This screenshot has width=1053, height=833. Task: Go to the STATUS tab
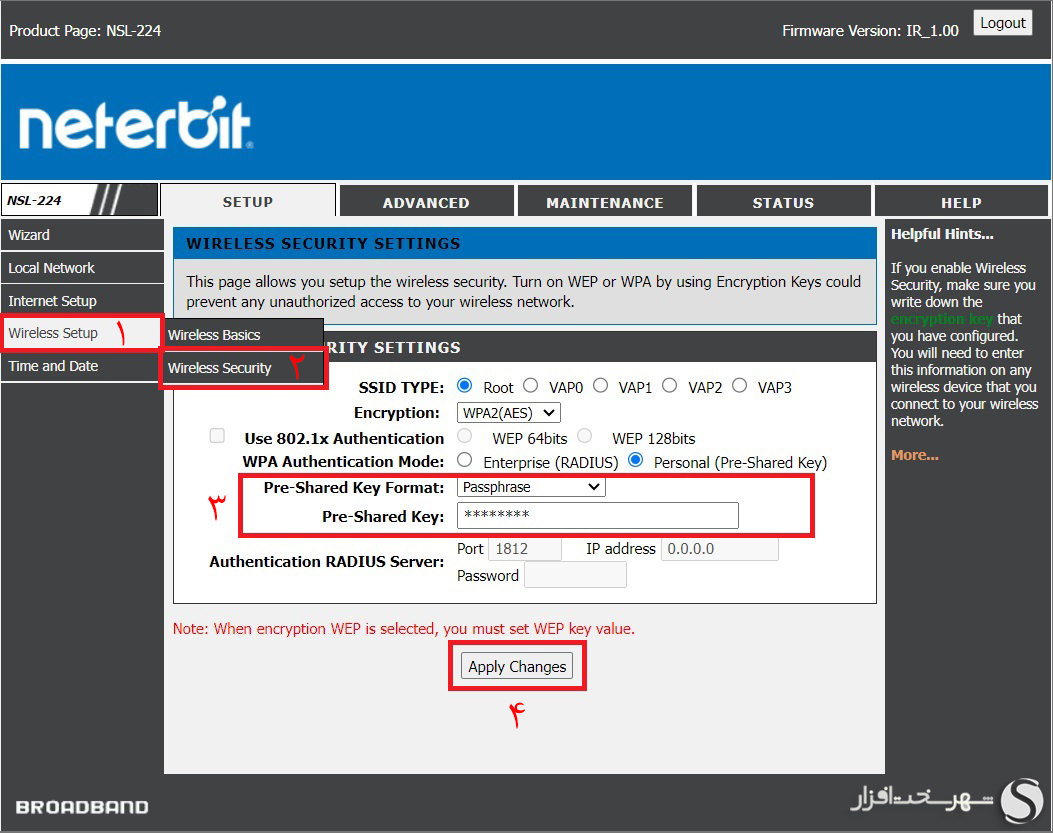(783, 202)
